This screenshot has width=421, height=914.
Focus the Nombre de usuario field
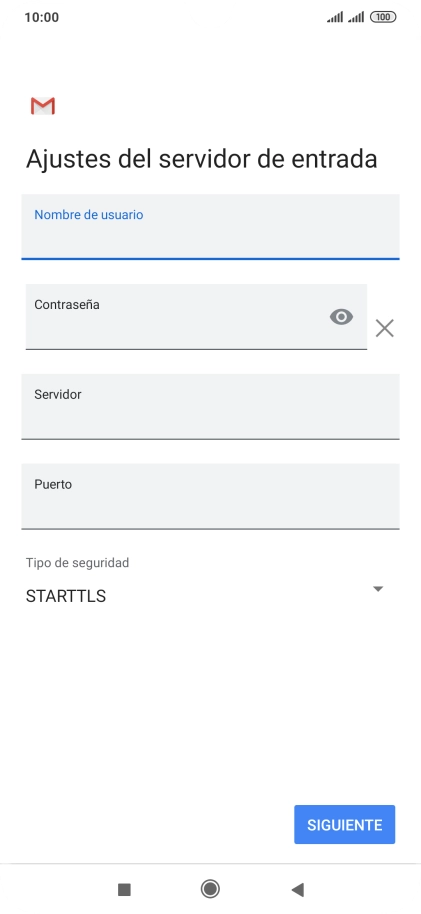coord(210,226)
